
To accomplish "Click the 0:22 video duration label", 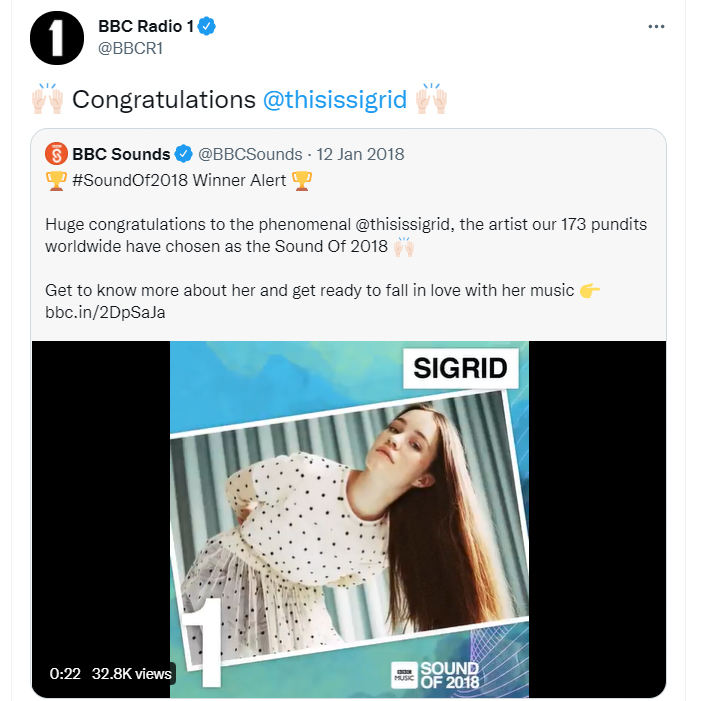I will click(x=65, y=674).
